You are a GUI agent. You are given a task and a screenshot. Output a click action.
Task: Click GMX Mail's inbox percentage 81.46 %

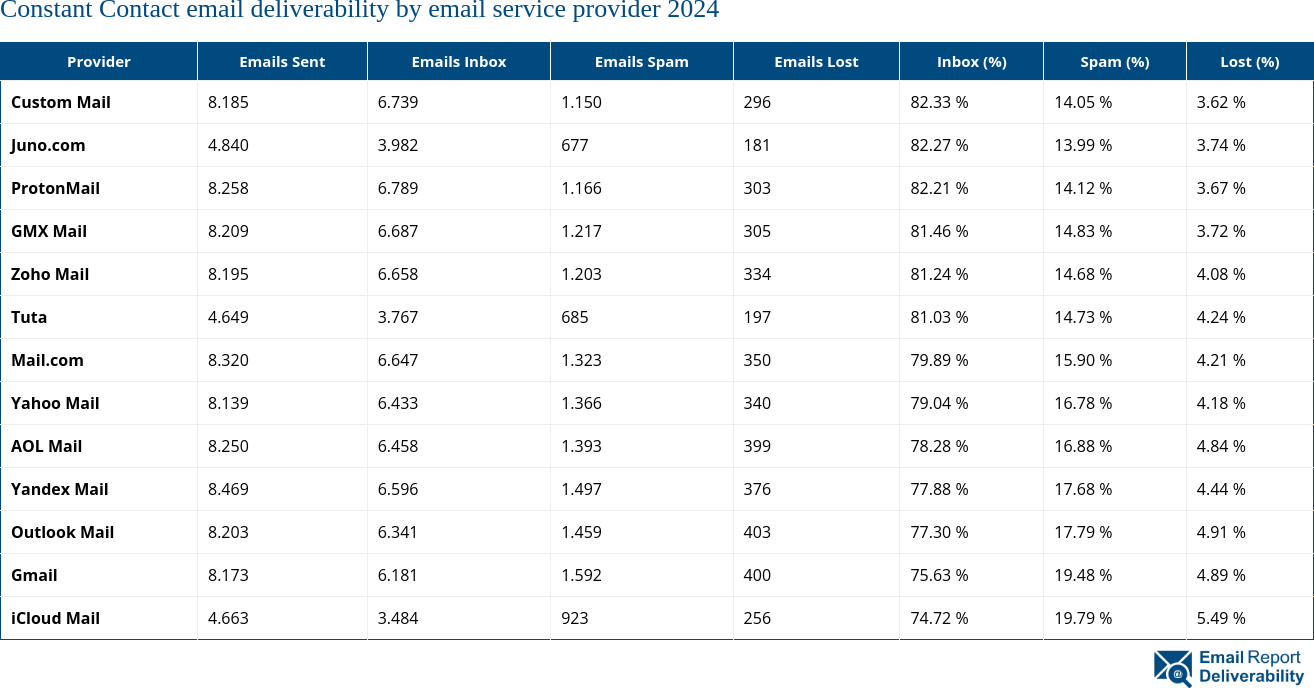[939, 231]
